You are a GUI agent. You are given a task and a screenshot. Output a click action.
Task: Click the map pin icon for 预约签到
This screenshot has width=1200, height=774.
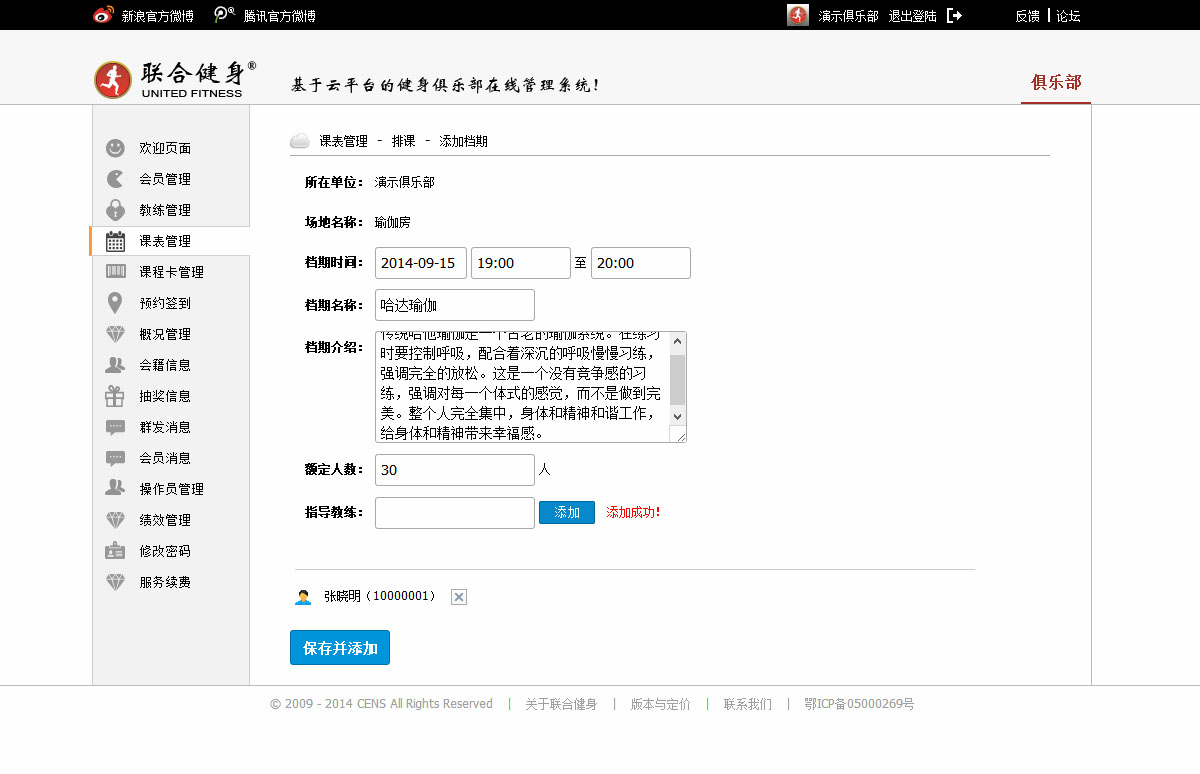click(116, 303)
